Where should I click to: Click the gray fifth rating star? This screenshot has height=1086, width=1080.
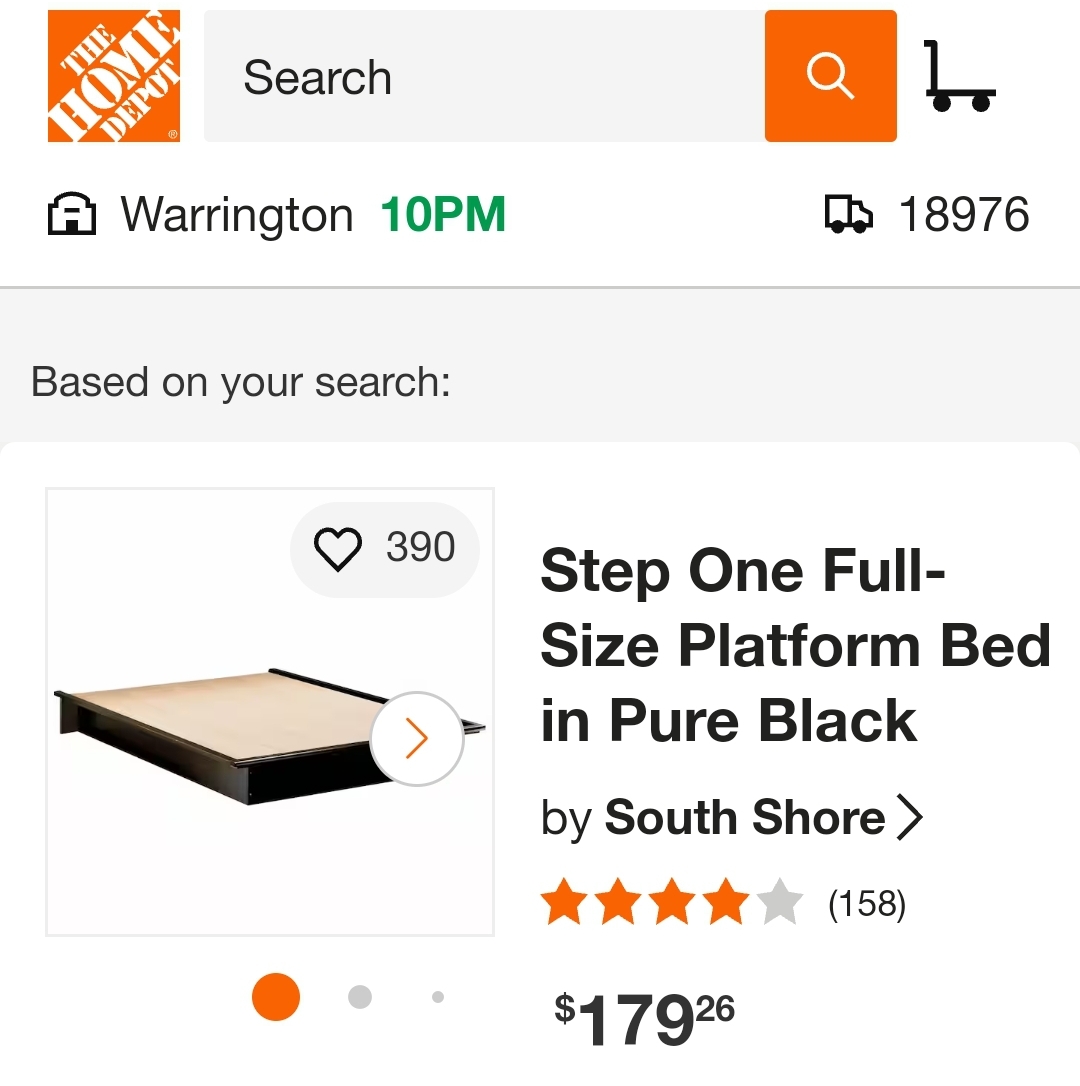(x=780, y=903)
